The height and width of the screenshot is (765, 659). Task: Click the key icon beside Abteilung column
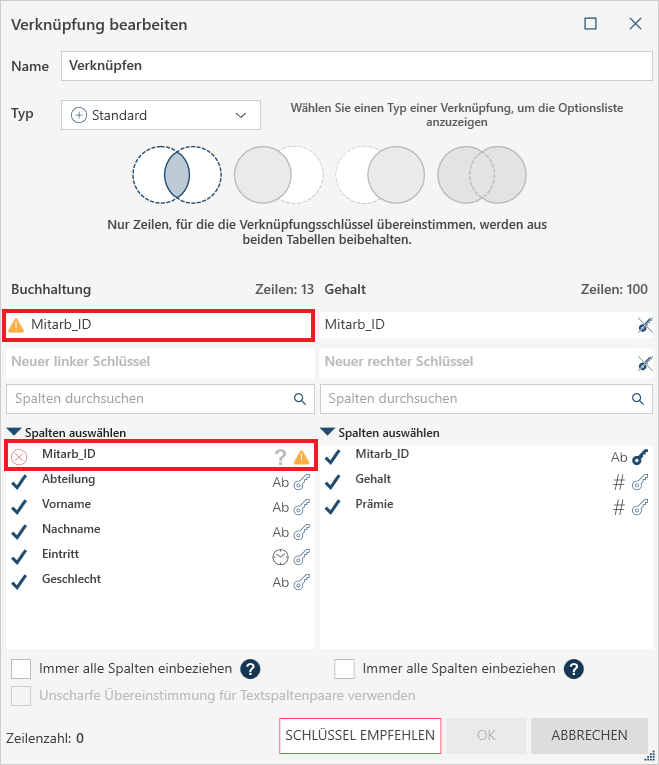click(302, 482)
